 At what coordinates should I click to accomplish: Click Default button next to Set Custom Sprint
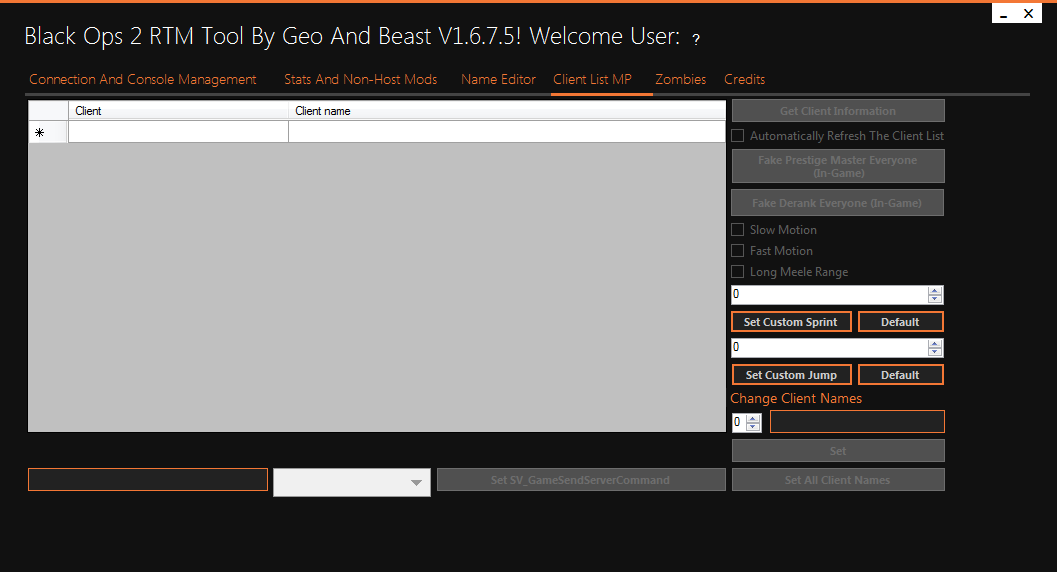(901, 322)
